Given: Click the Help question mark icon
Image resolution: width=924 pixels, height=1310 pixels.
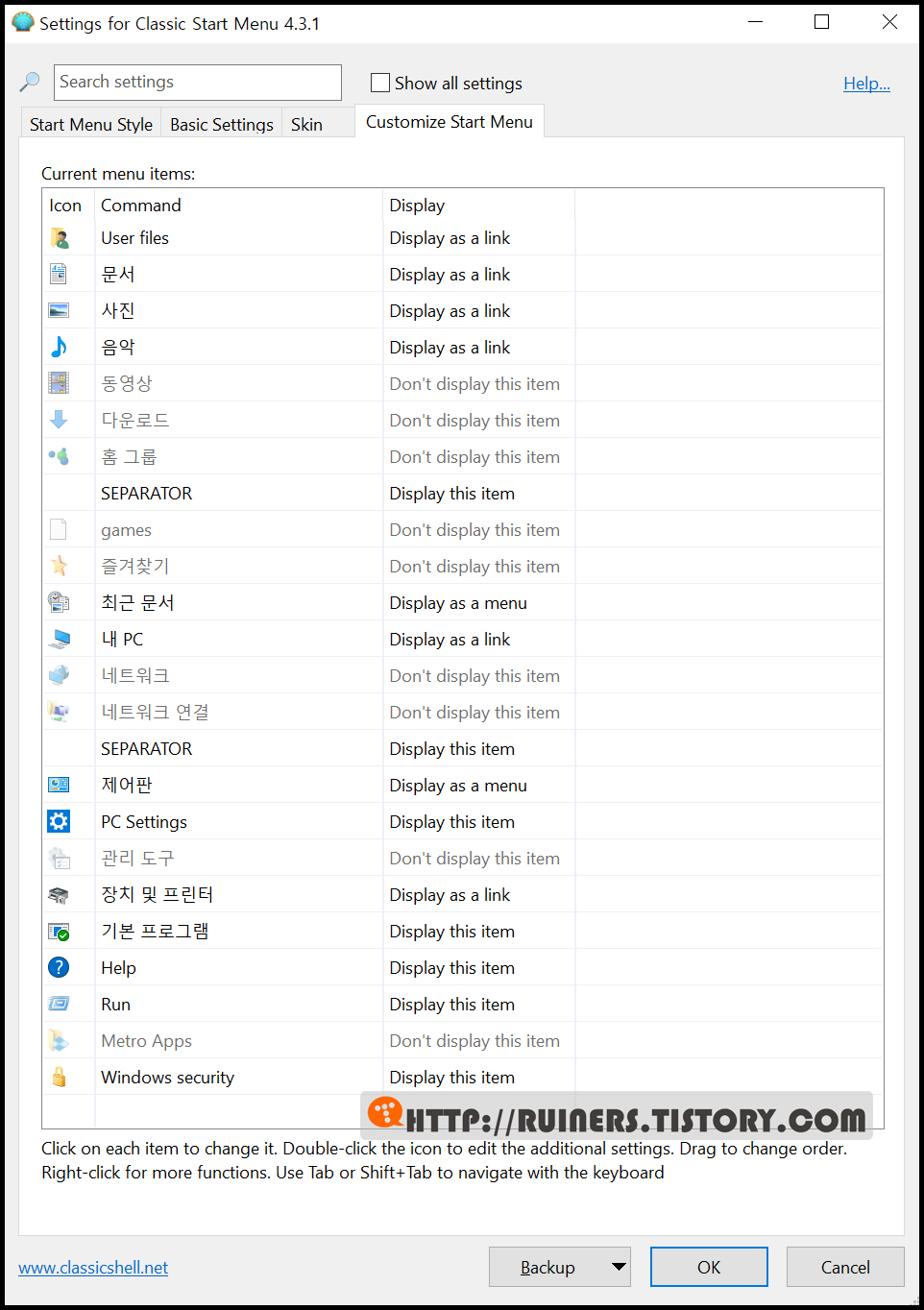Looking at the screenshot, I should point(59,967).
